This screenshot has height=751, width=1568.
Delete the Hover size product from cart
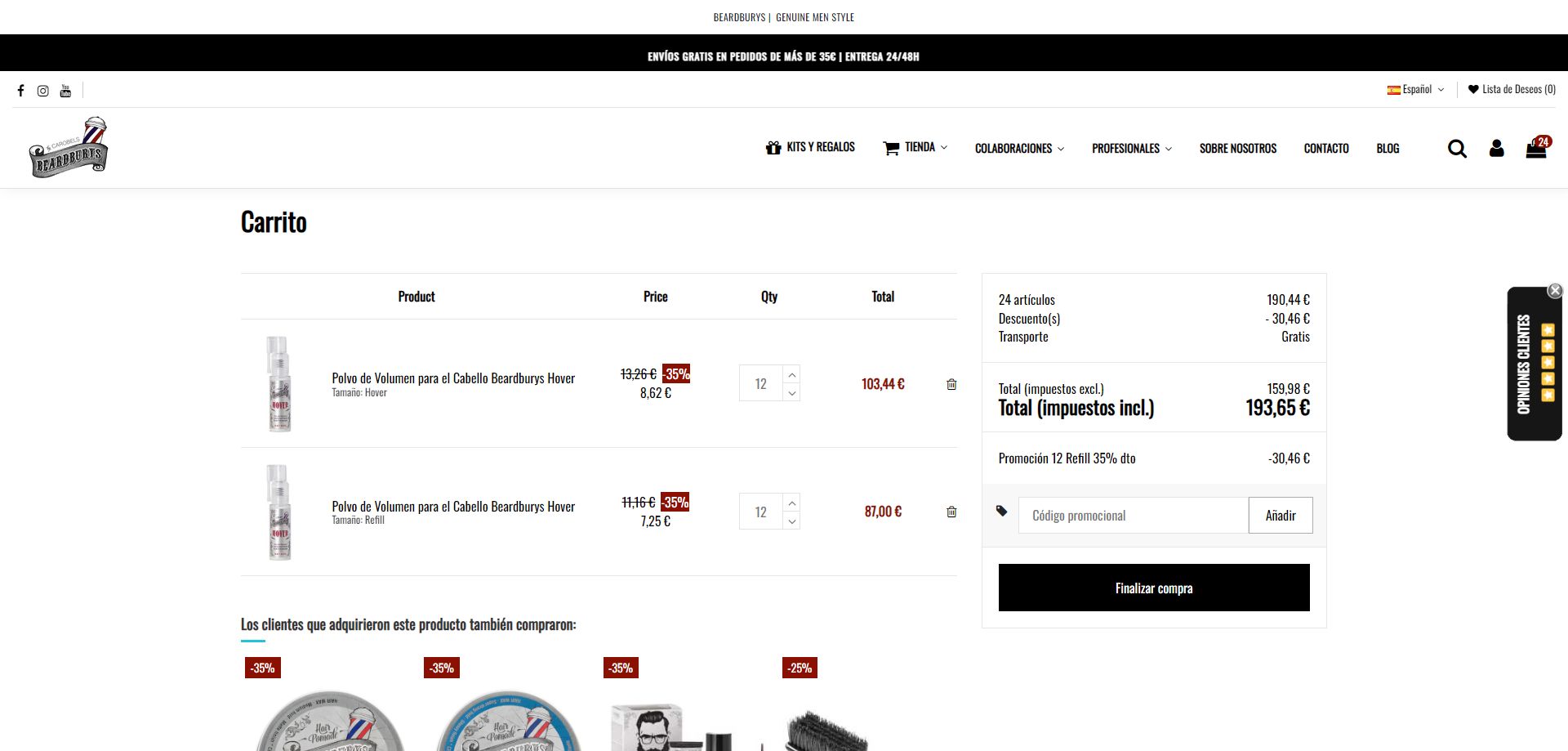[x=951, y=384]
